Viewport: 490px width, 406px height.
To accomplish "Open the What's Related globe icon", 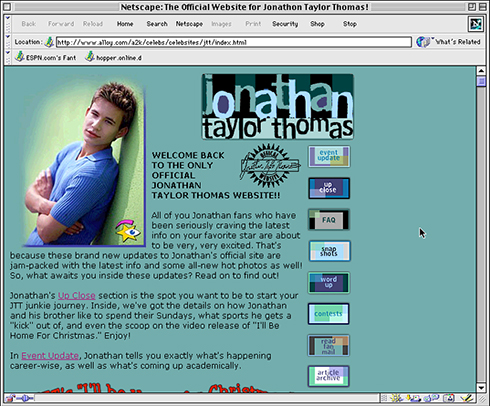I will (423, 42).
